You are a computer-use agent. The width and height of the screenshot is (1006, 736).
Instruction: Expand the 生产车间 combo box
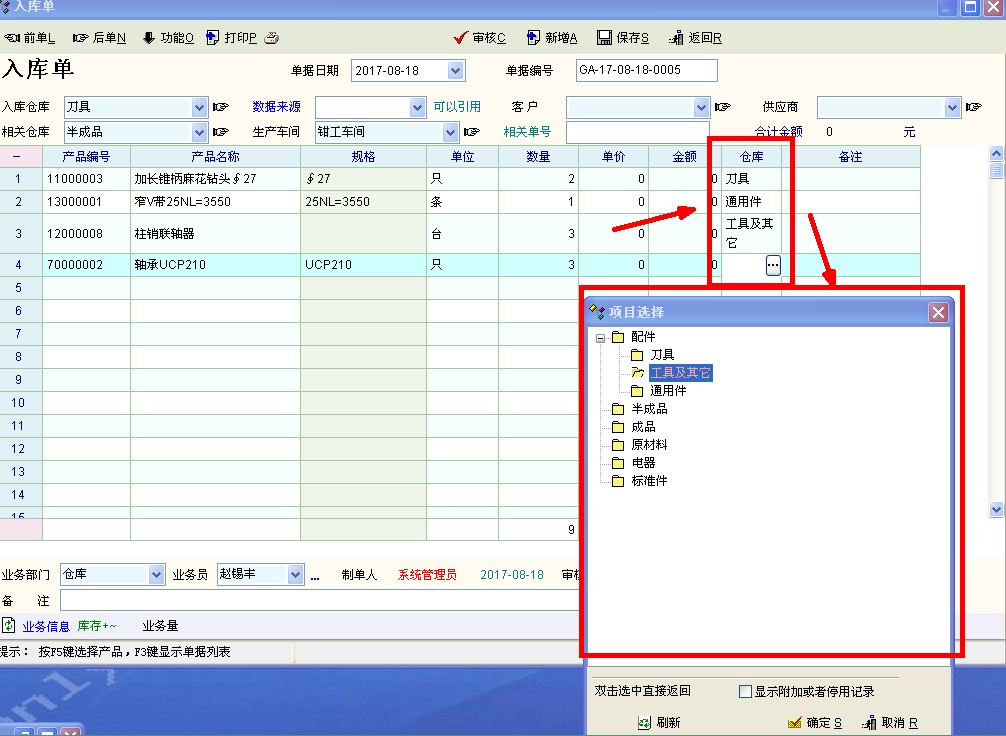[450, 132]
